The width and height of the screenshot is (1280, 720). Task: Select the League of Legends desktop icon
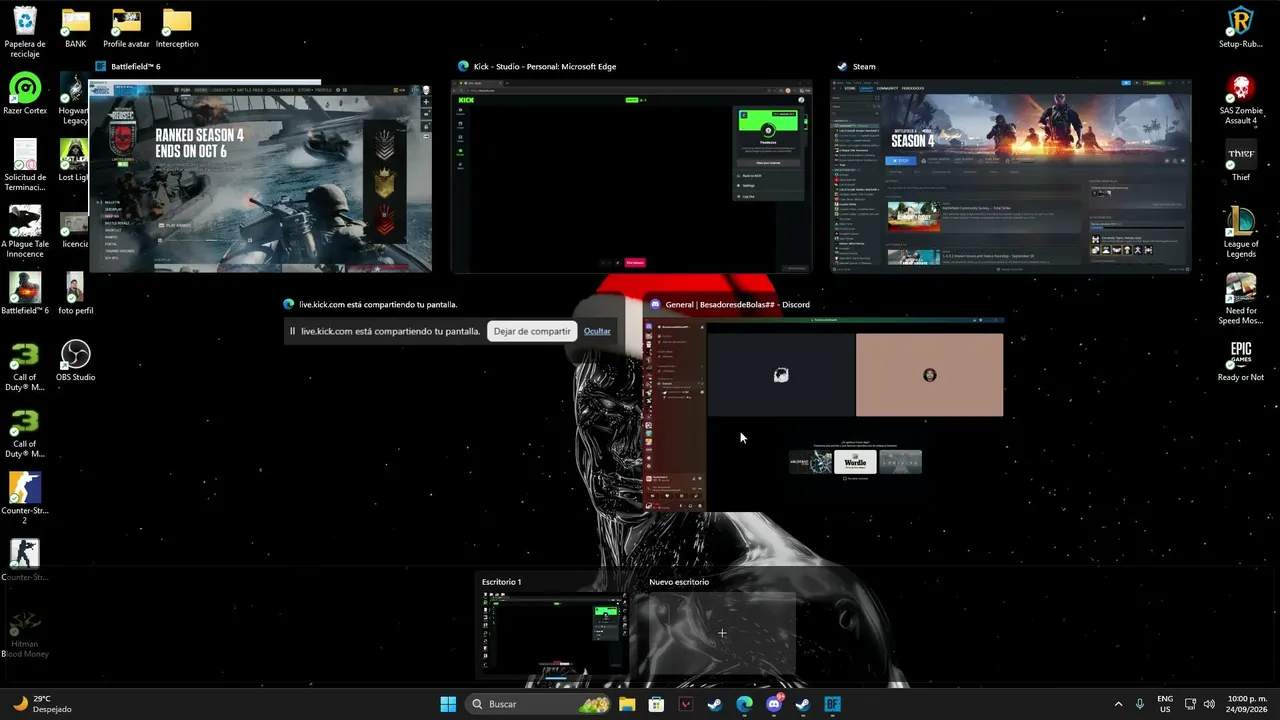1241,232
